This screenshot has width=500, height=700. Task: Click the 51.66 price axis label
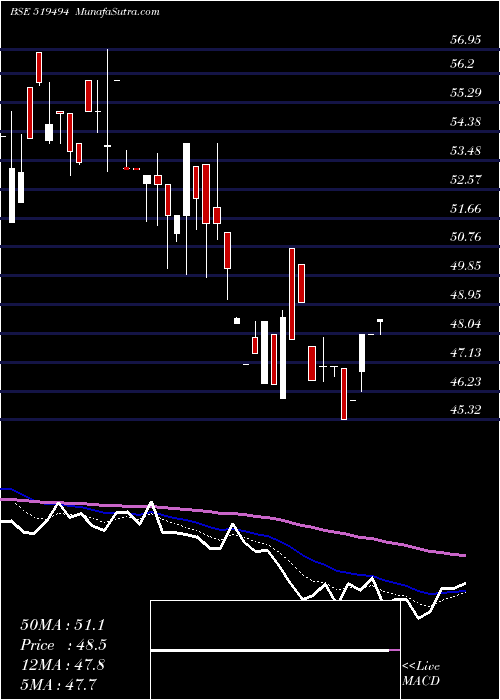point(466,208)
